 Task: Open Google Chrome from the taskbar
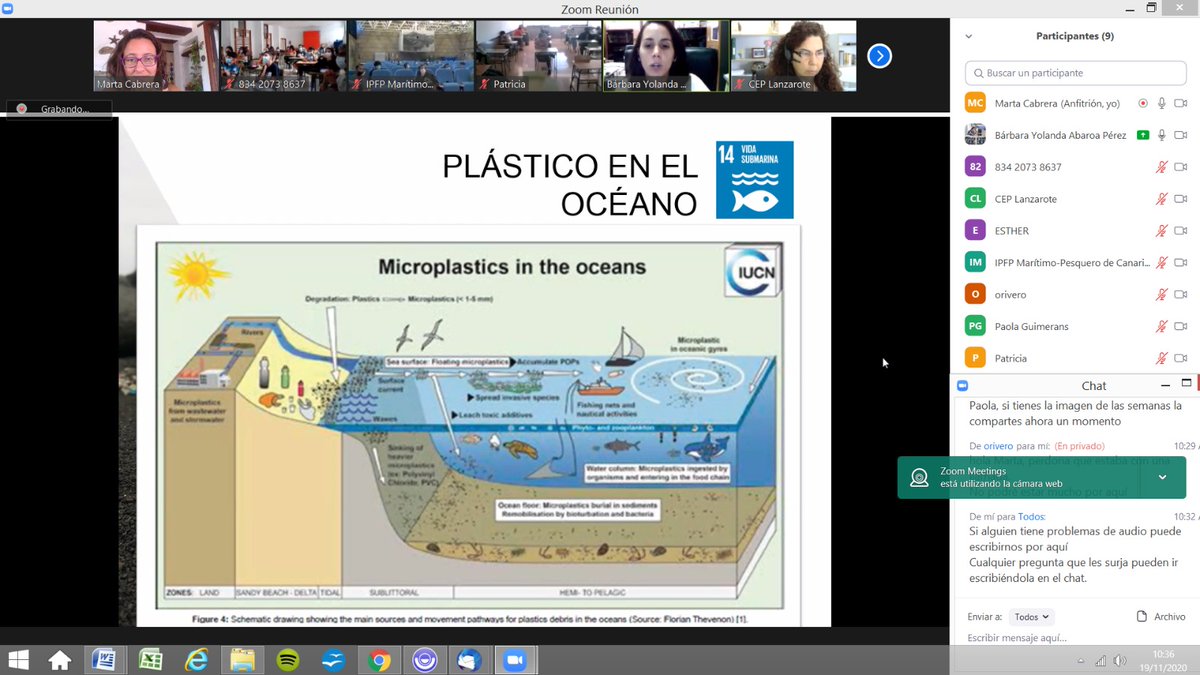coord(378,660)
